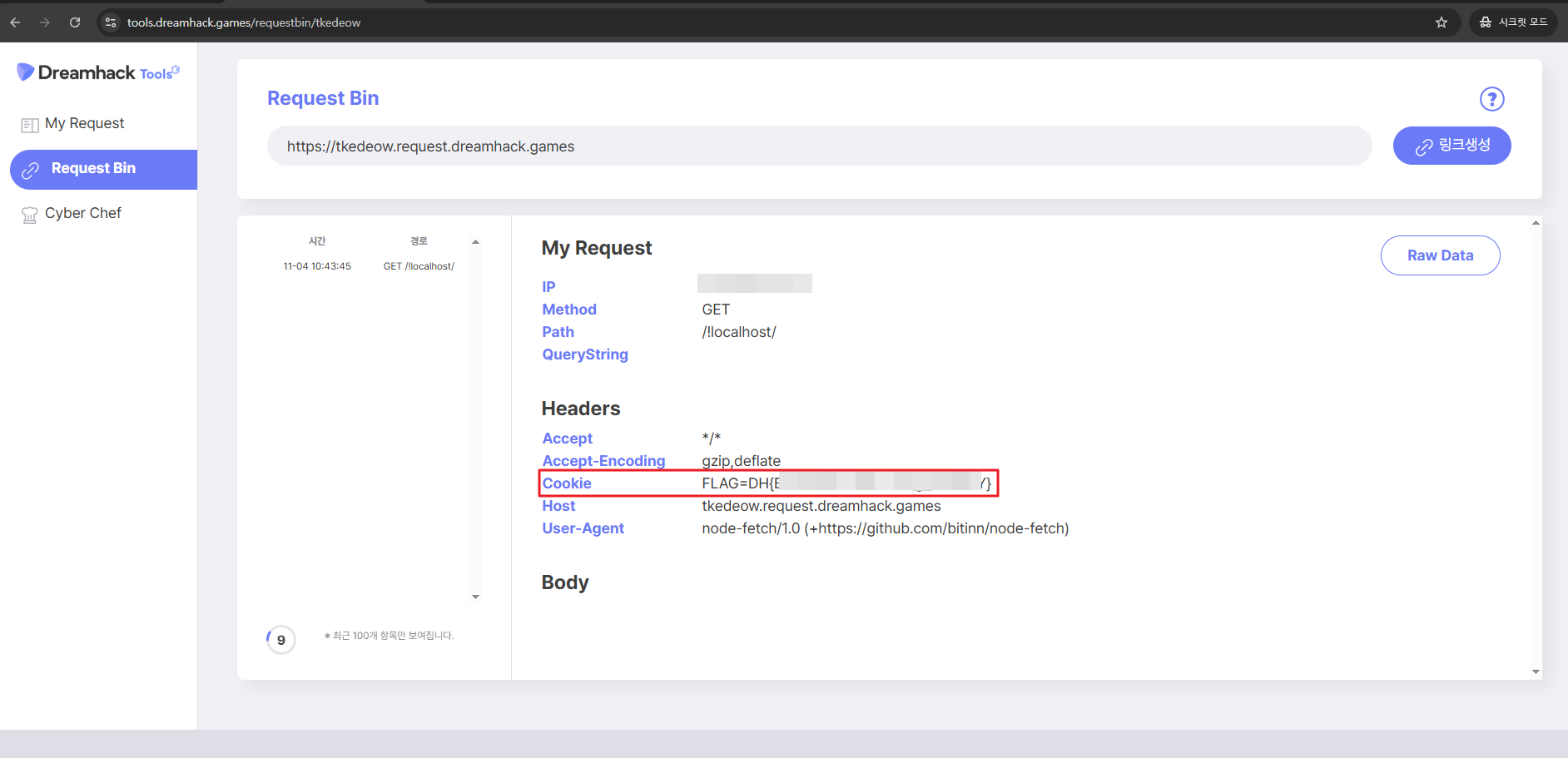The image size is (1568, 758).
Task: Click the request bin URL field
Action: coord(819,146)
